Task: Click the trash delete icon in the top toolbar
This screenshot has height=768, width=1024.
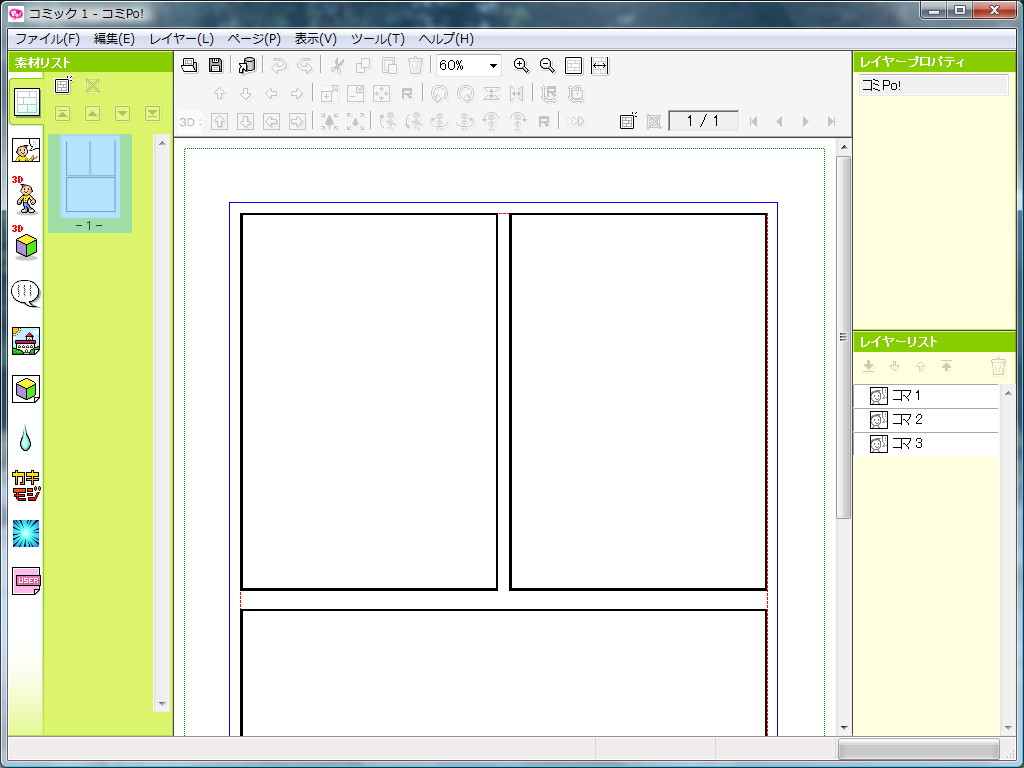Action: (415, 65)
